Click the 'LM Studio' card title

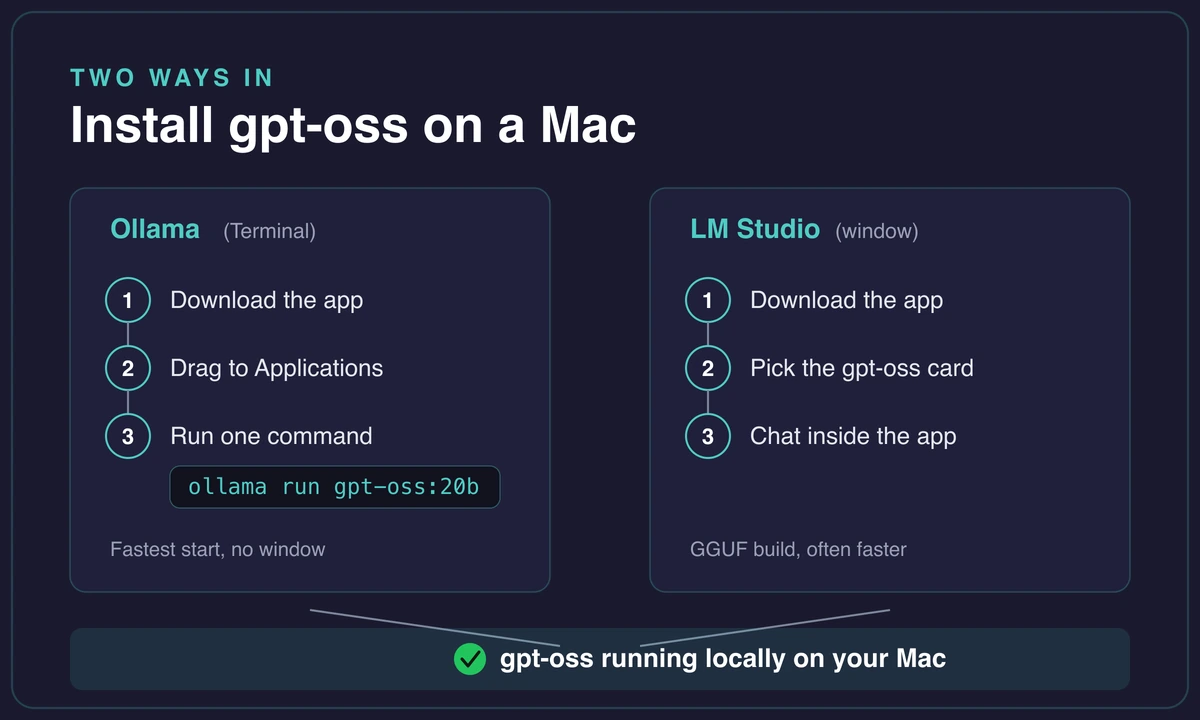click(x=755, y=229)
